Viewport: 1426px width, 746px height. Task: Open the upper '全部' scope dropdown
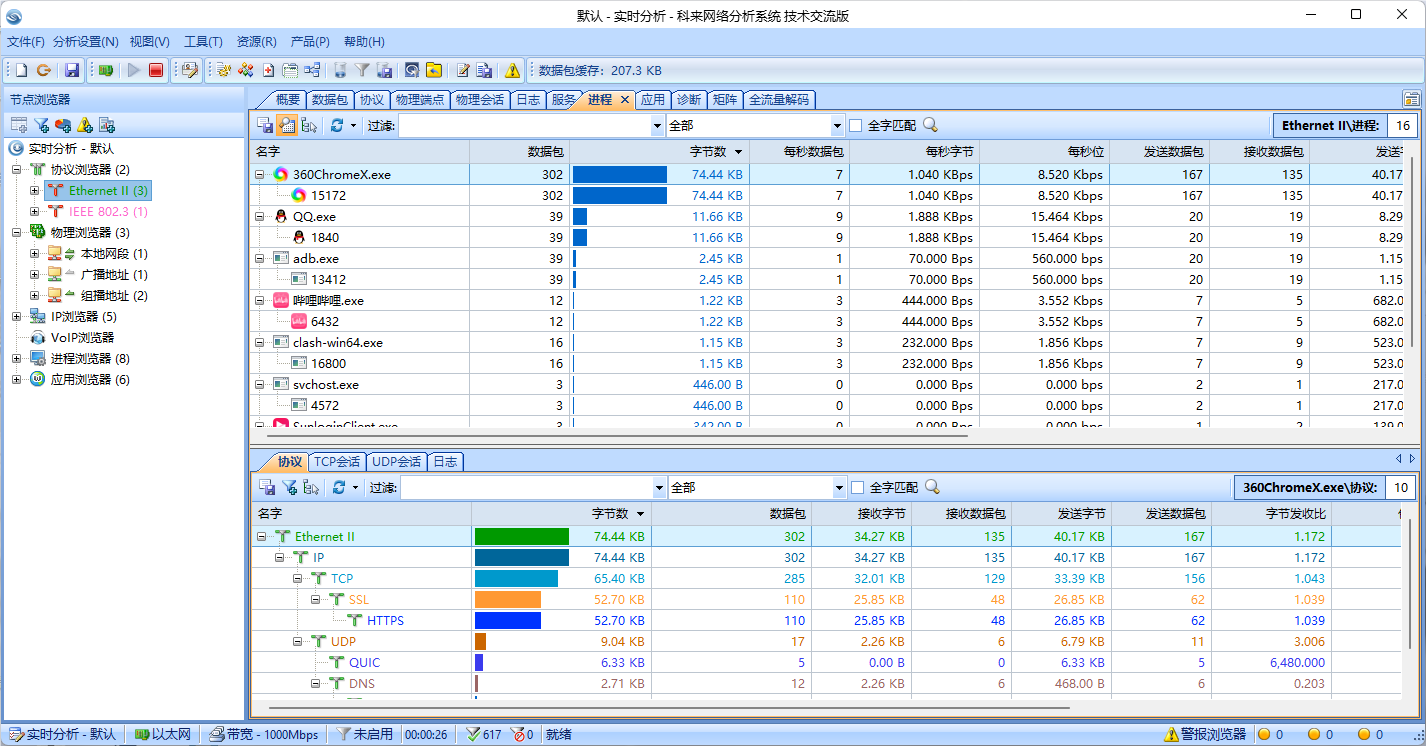pos(837,125)
